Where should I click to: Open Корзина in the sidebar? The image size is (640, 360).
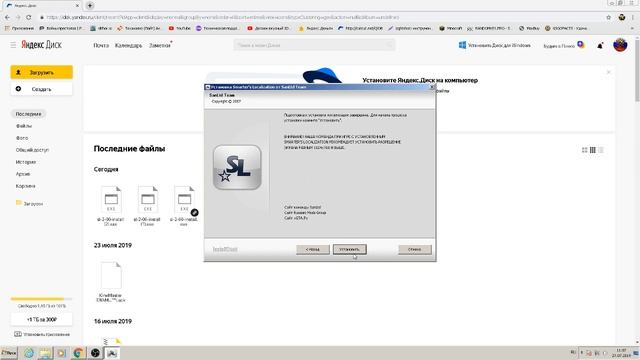click(25, 186)
